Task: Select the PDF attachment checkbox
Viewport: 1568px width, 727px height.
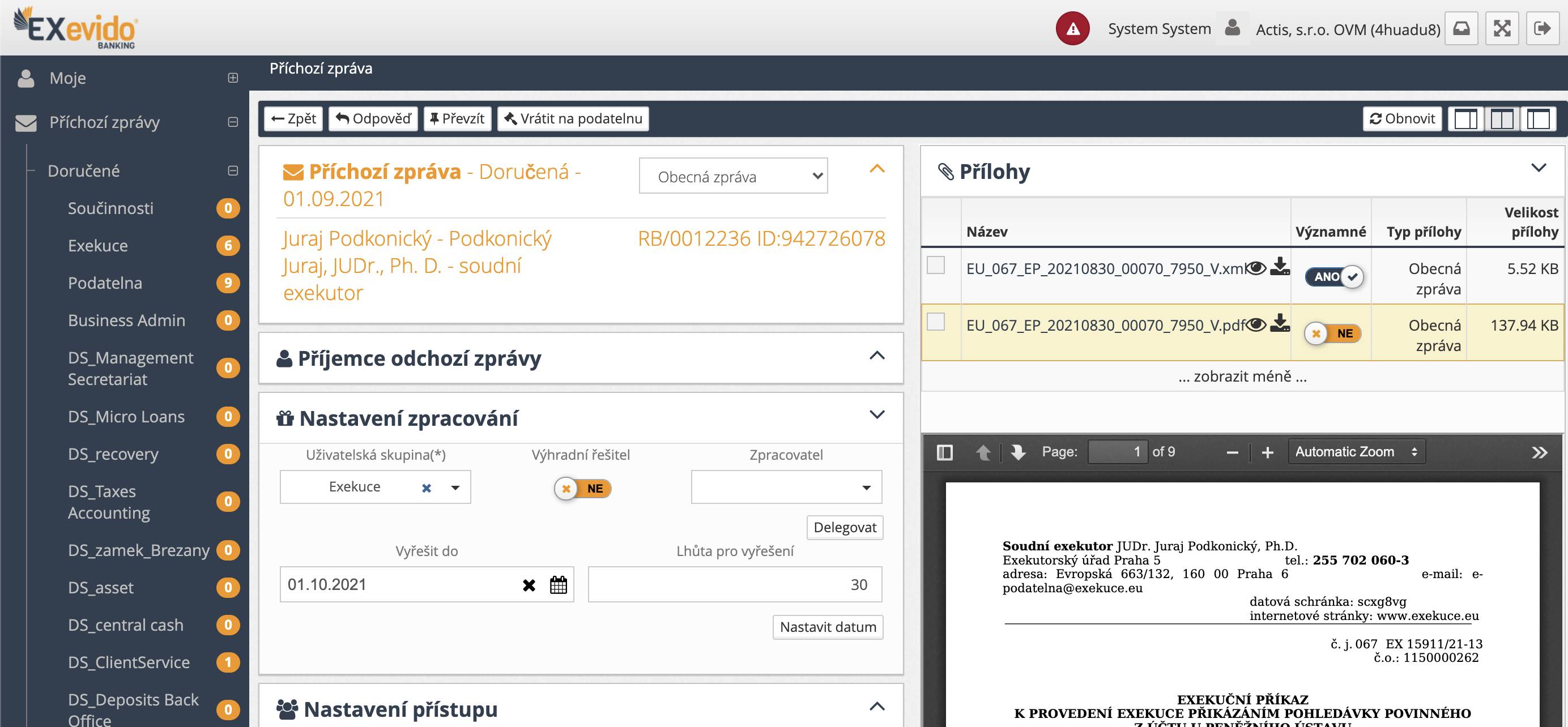Action: tap(936, 322)
